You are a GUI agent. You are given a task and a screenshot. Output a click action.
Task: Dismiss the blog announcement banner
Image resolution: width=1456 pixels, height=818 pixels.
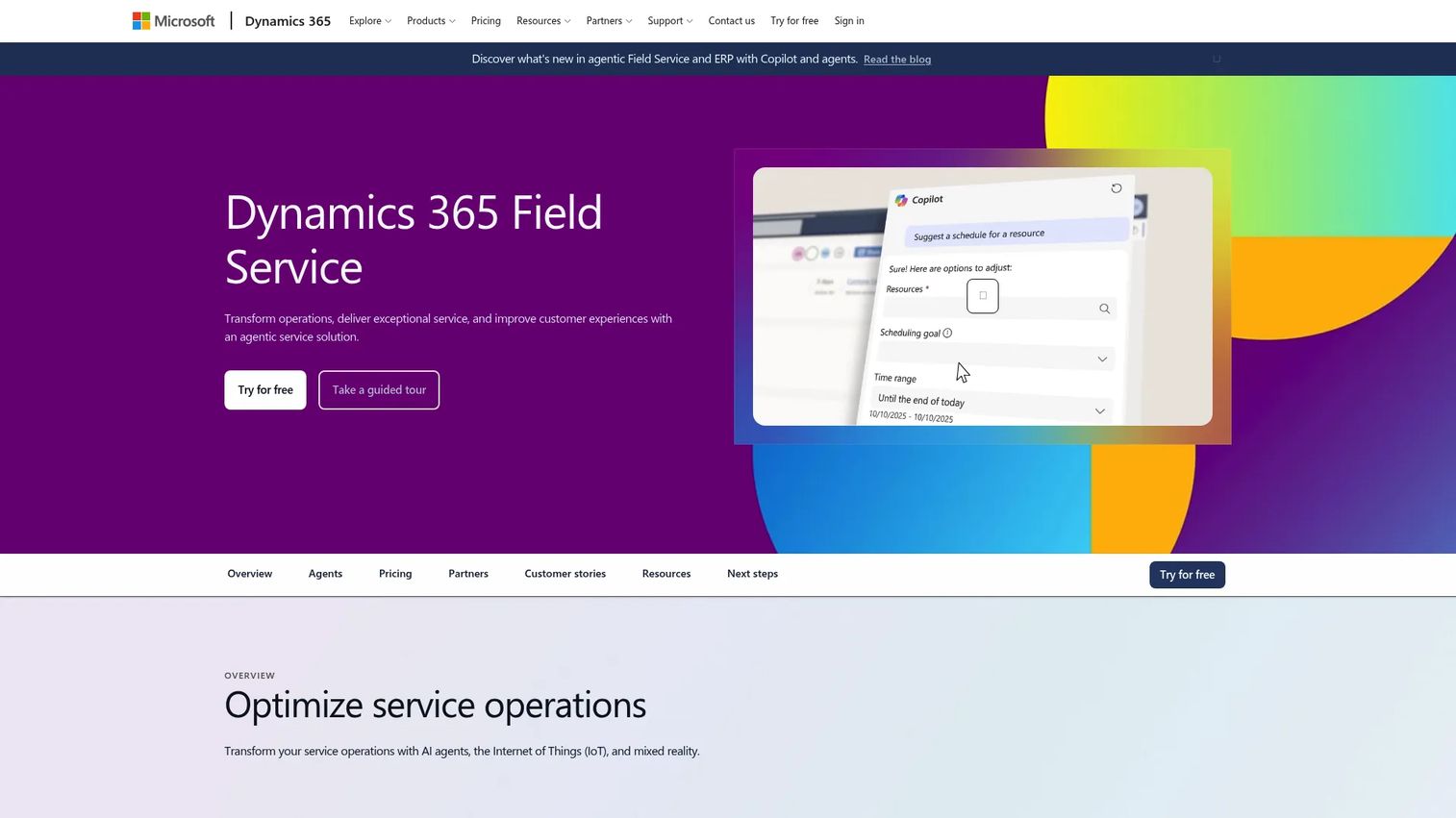click(x=1217, y=60)
